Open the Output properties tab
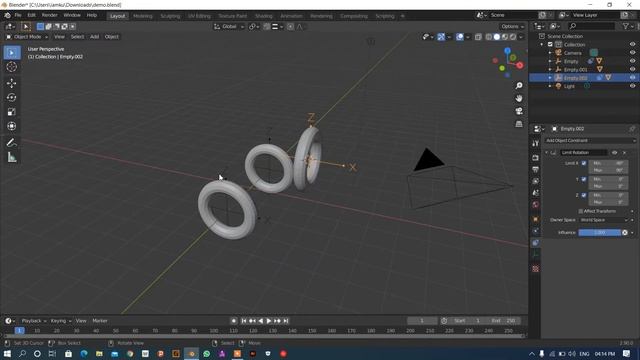Screen dimensions: 640x360 pos(536,169)
